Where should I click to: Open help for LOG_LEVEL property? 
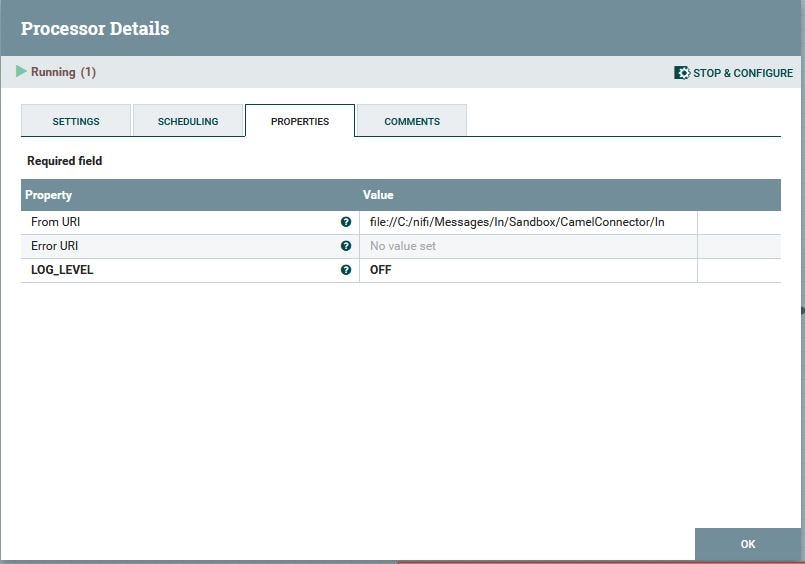coord(346,270)
